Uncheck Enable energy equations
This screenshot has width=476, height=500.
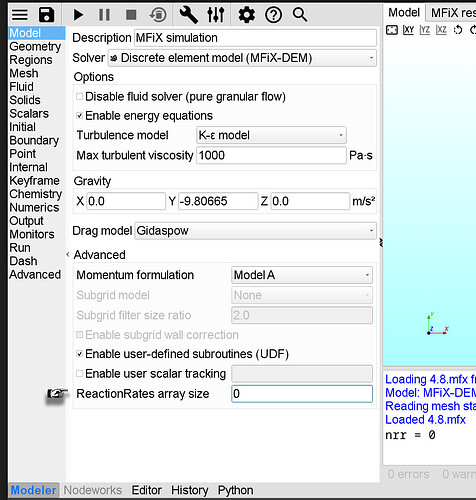(79, 116)
